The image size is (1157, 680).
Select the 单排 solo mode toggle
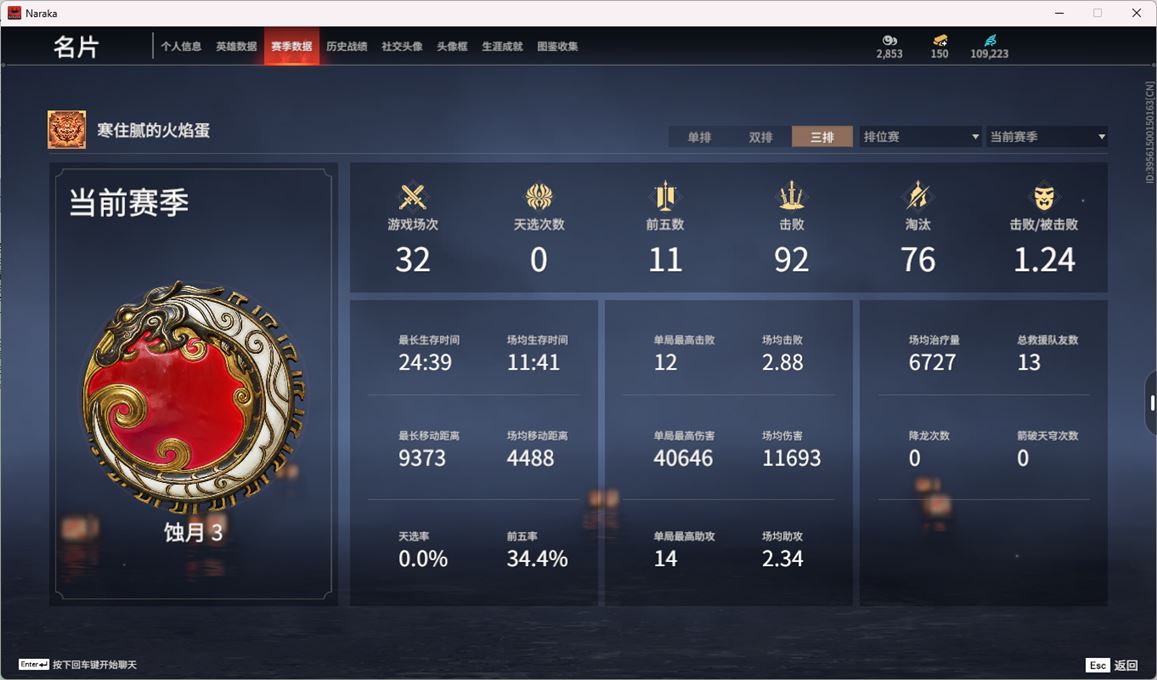(699, 136)
